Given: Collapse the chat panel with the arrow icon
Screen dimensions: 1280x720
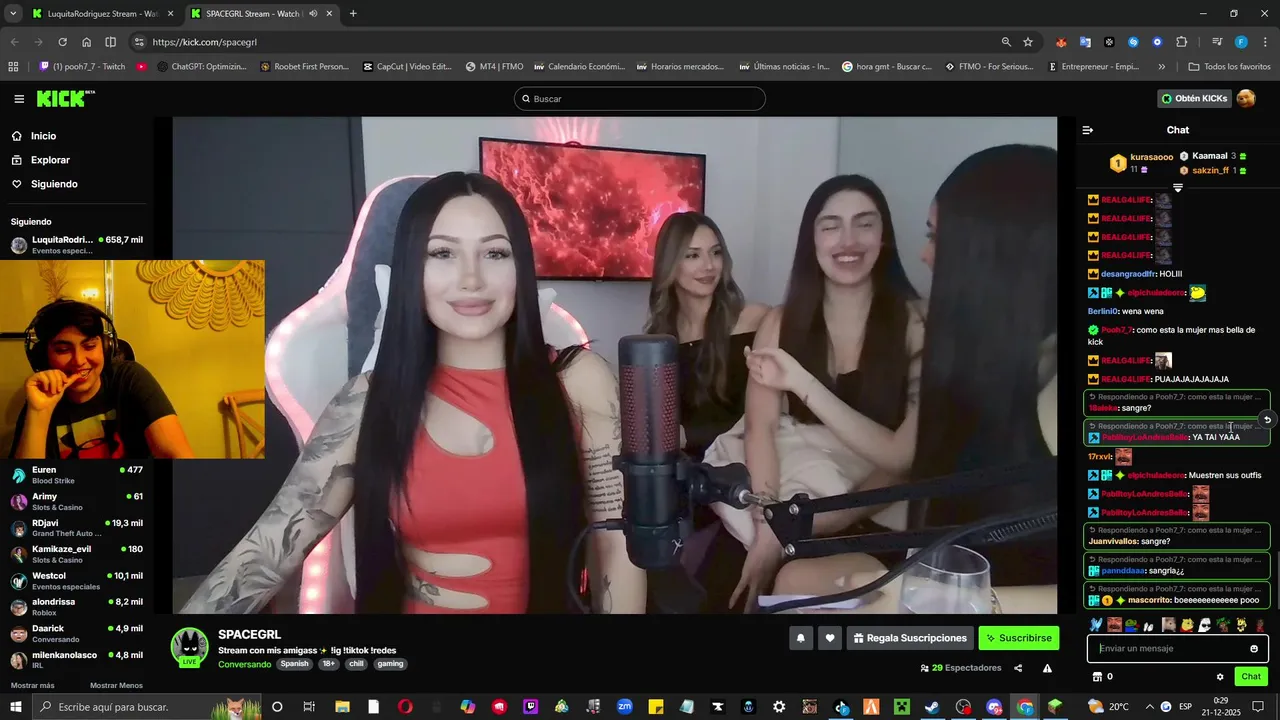Looking at the screenshot, I should click(1088, 130).
